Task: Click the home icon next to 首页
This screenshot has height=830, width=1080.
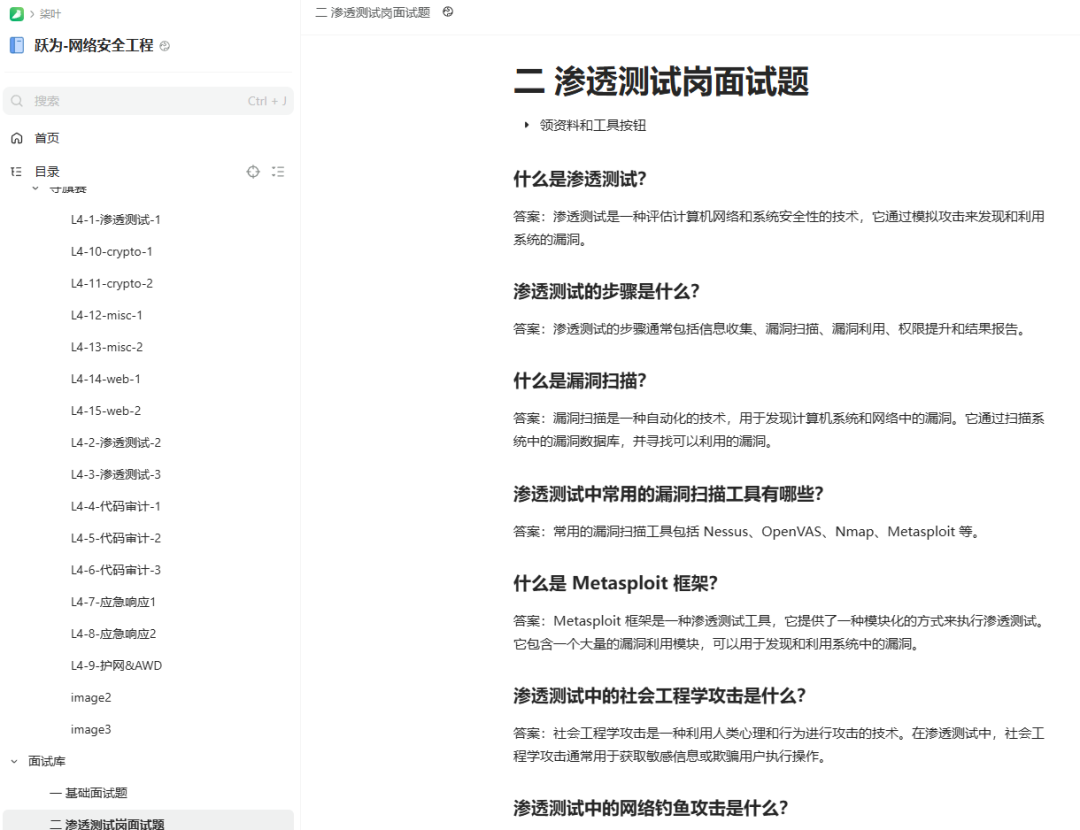Action: tap(17, 138)
